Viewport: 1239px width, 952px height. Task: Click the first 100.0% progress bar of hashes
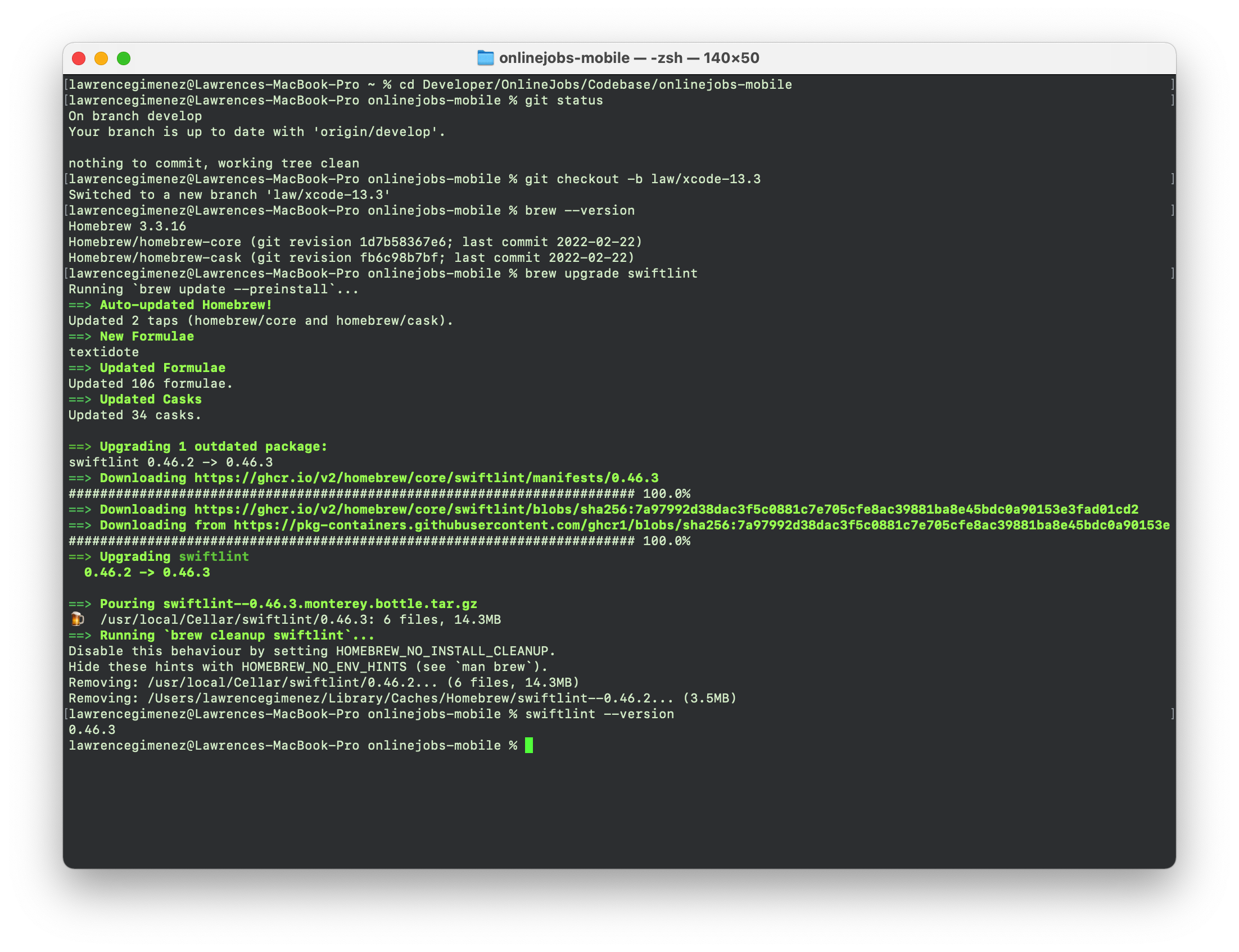379,494
